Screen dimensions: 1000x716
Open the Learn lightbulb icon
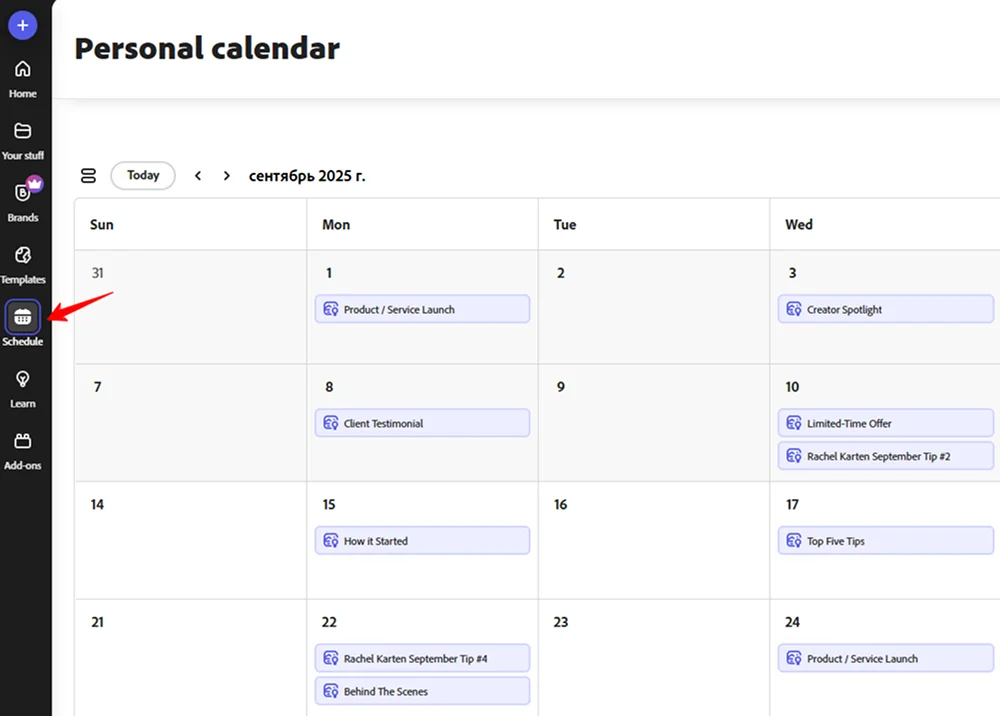[x=22, y=380]
